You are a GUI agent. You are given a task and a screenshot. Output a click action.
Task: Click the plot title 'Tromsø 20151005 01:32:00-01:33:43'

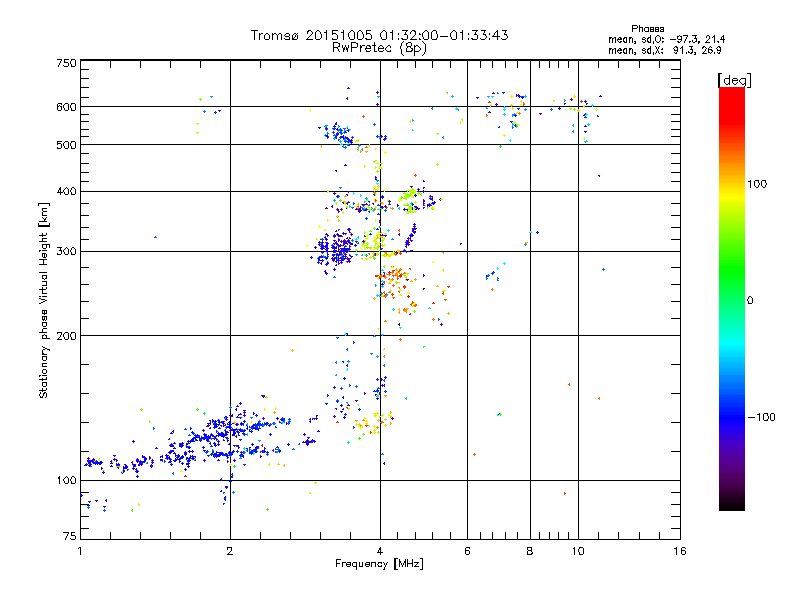[x=379, y=35]
